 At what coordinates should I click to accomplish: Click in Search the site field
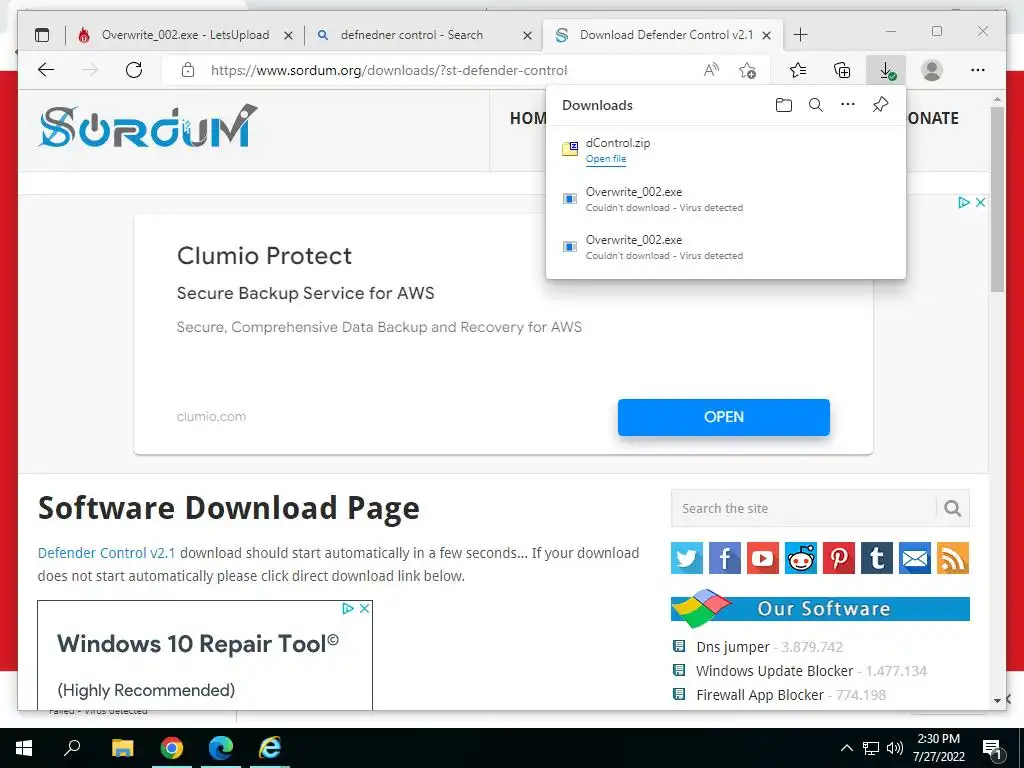[804, 508]
